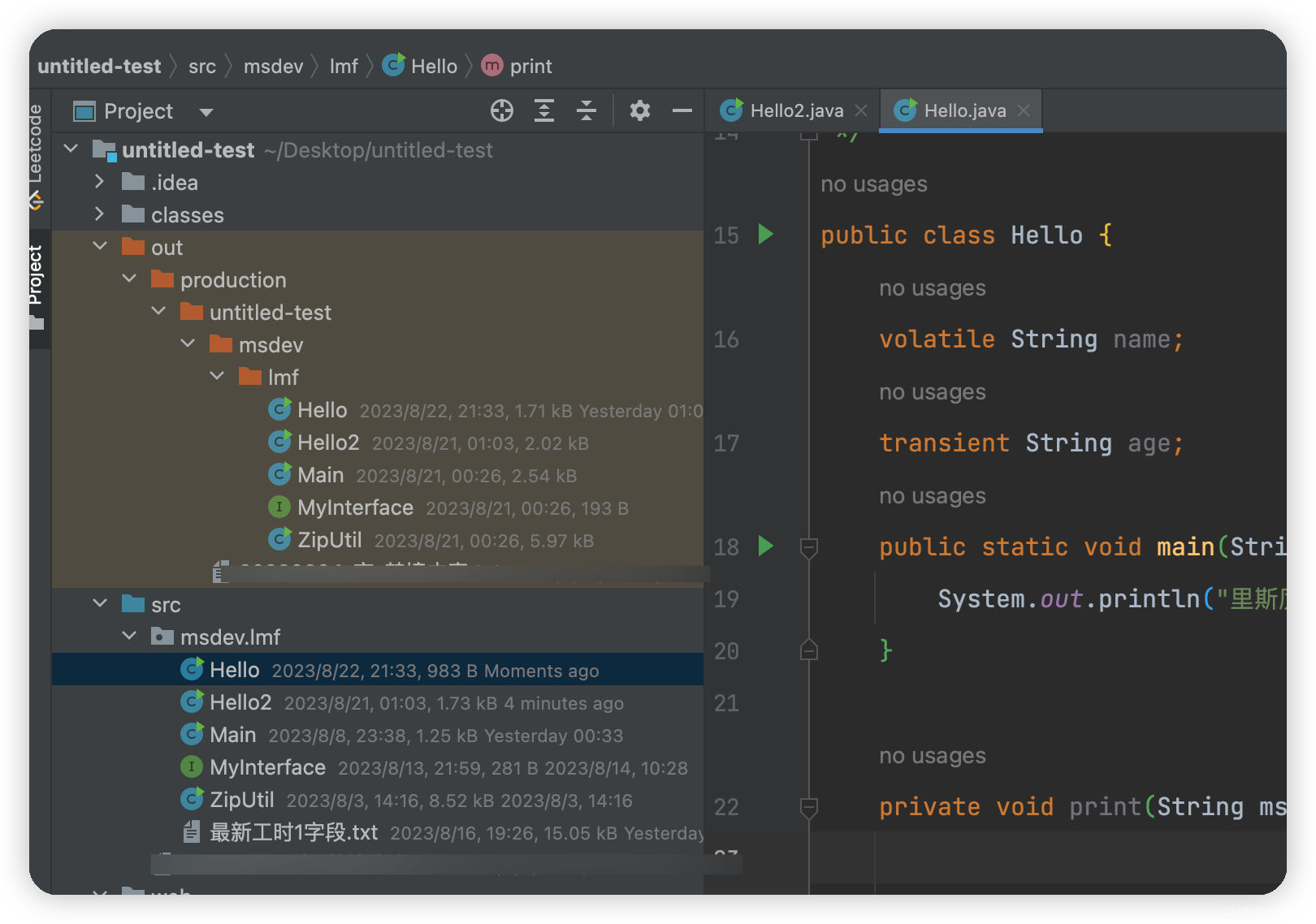Collapse the untitled-test folder under production
Image resolution: width=1316 pixels, height=924 pixels.
point(158,312)
